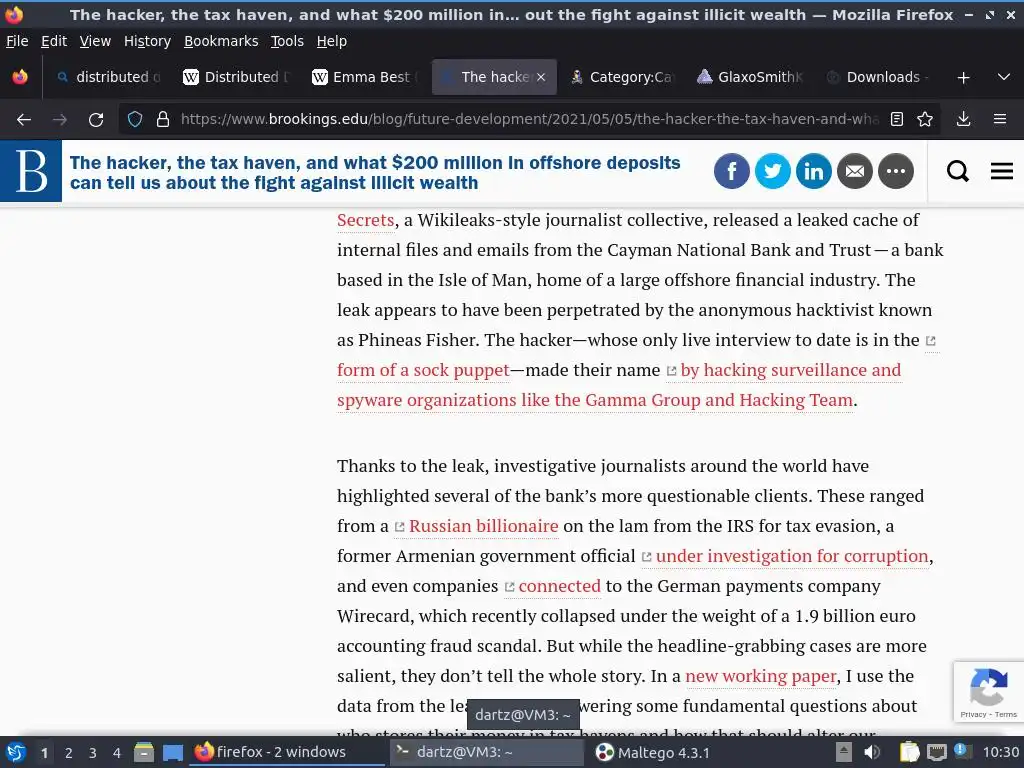Show site security padlock information

click(163, 119)
